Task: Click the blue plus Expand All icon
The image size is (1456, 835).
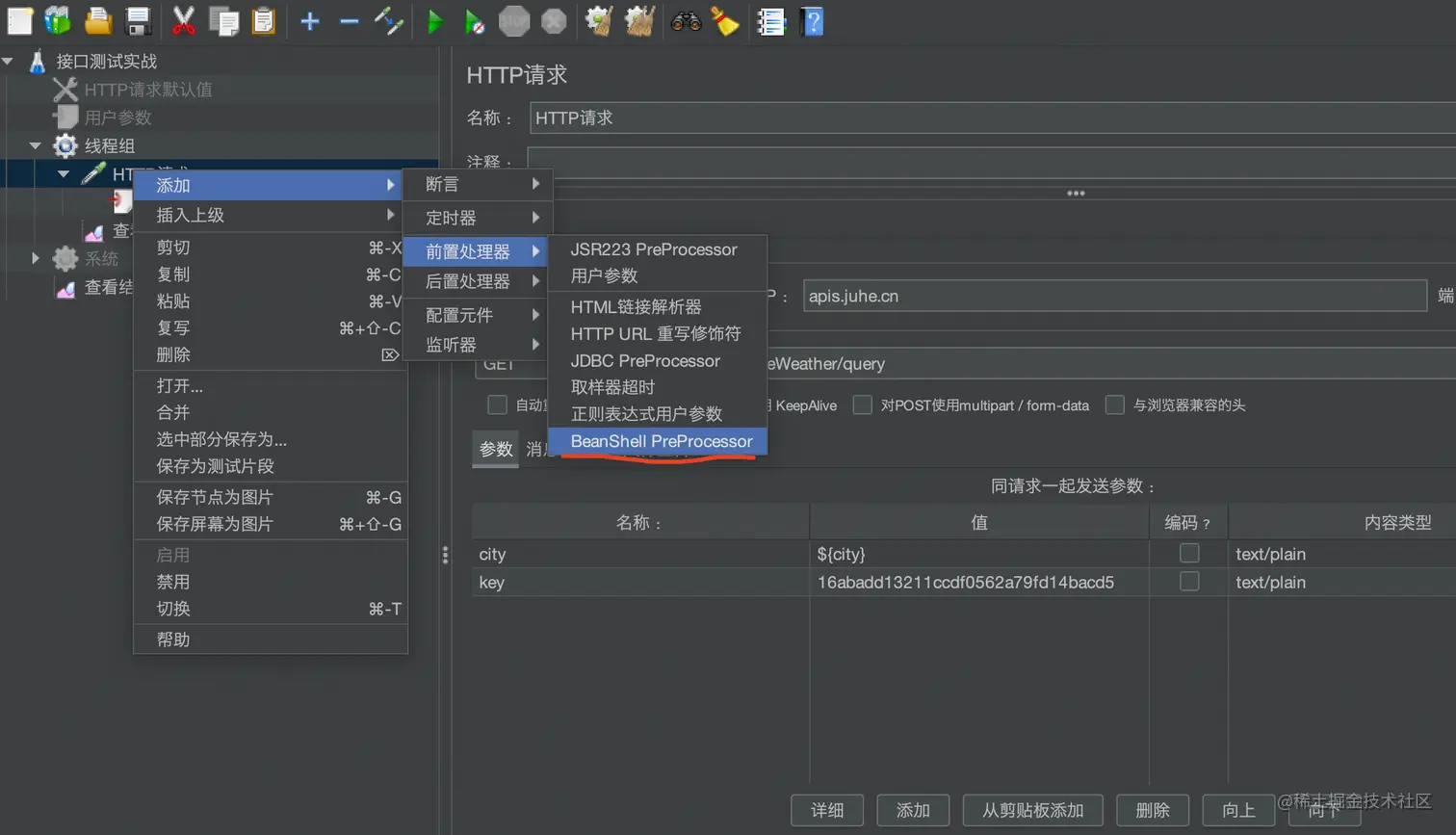Action: tap(309, 21)
